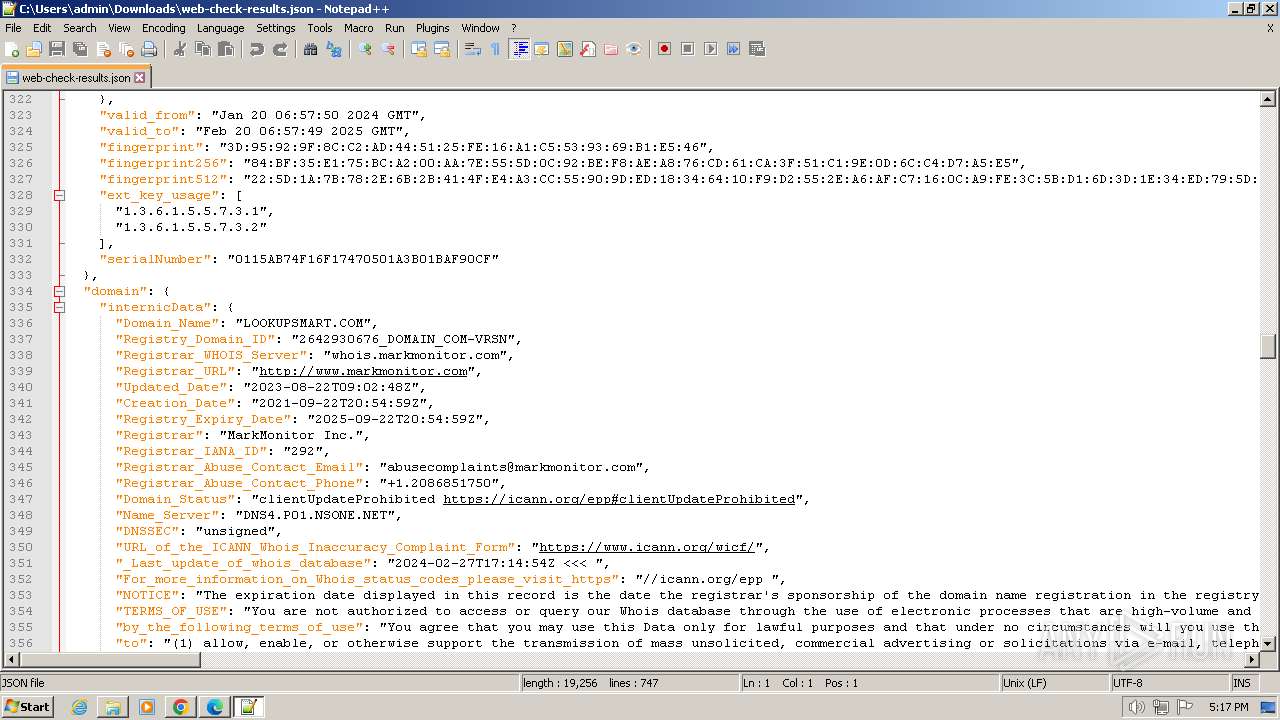Screen dimensions: 1280x720
Task: Click the scroll-right arrow of the horizontal scrollbar
Action: (x=1252, y=660)
